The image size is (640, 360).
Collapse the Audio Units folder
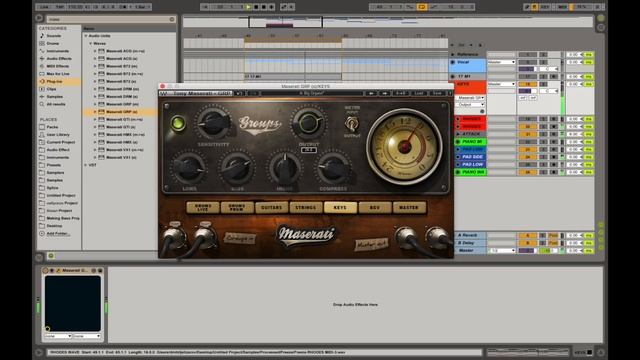tap(86, 36)
